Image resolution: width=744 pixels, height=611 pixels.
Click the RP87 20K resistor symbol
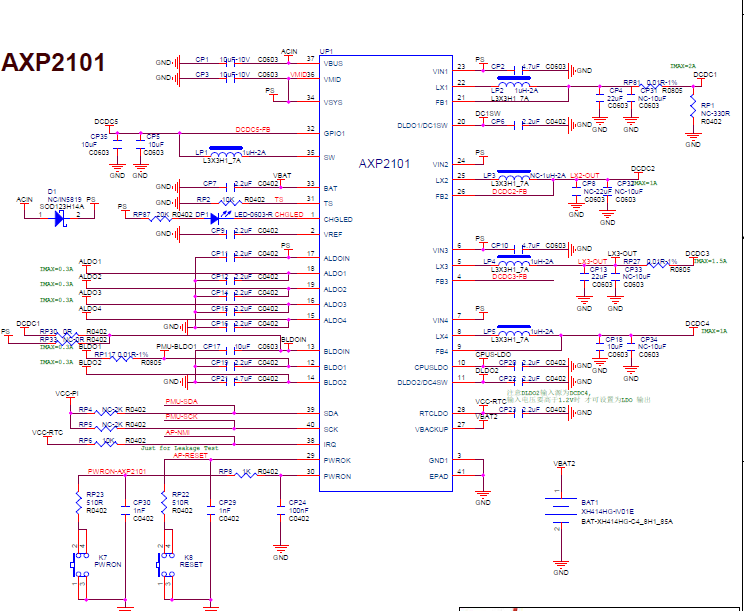[x=160, y=218]
